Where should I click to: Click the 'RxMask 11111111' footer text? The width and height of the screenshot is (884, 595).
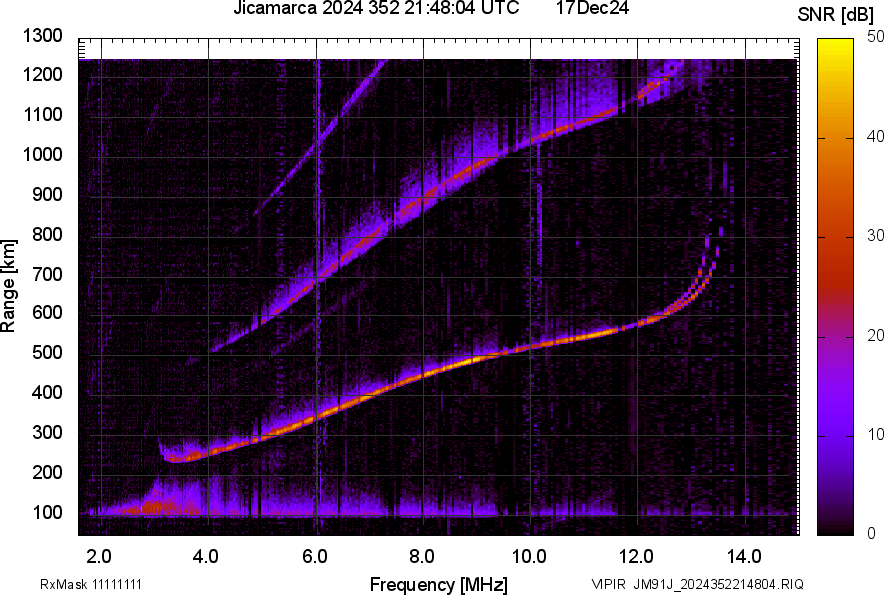(91, 584)
